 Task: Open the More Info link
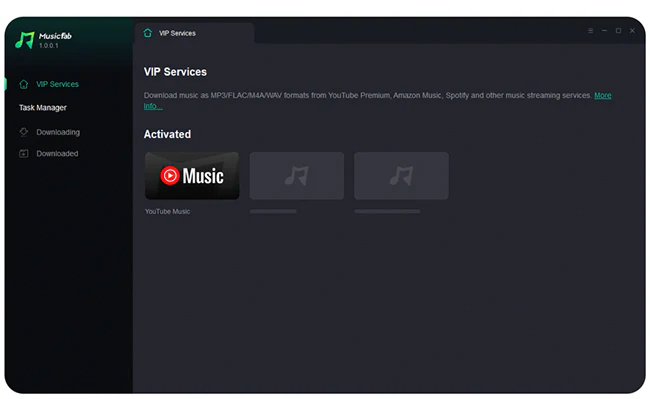(603, 95)
